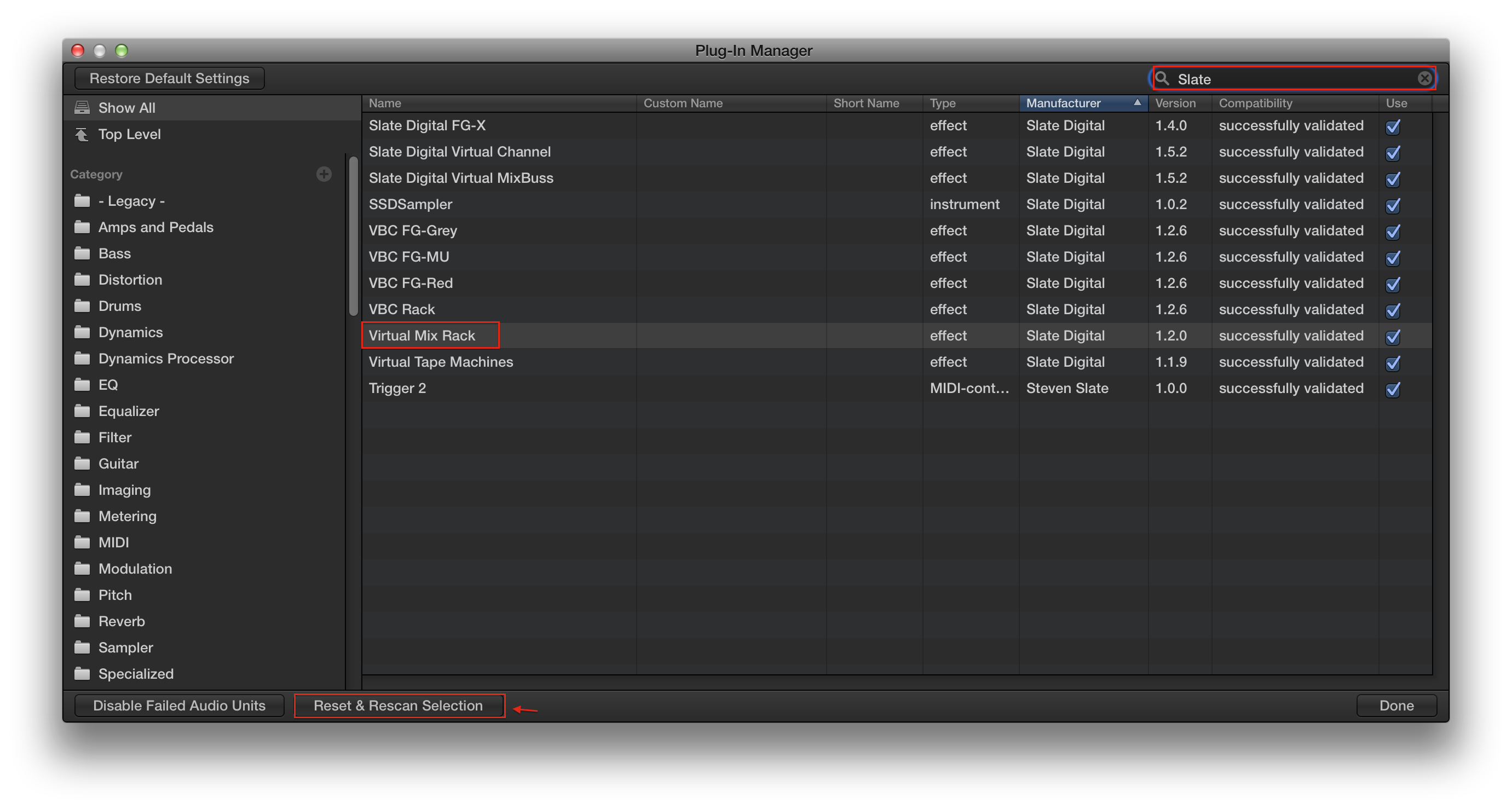Screen dimensions: 1512x809
Task: Toggle Use checkbox for Slate Digital Virtual Channel
Action: click(1393, 153)
